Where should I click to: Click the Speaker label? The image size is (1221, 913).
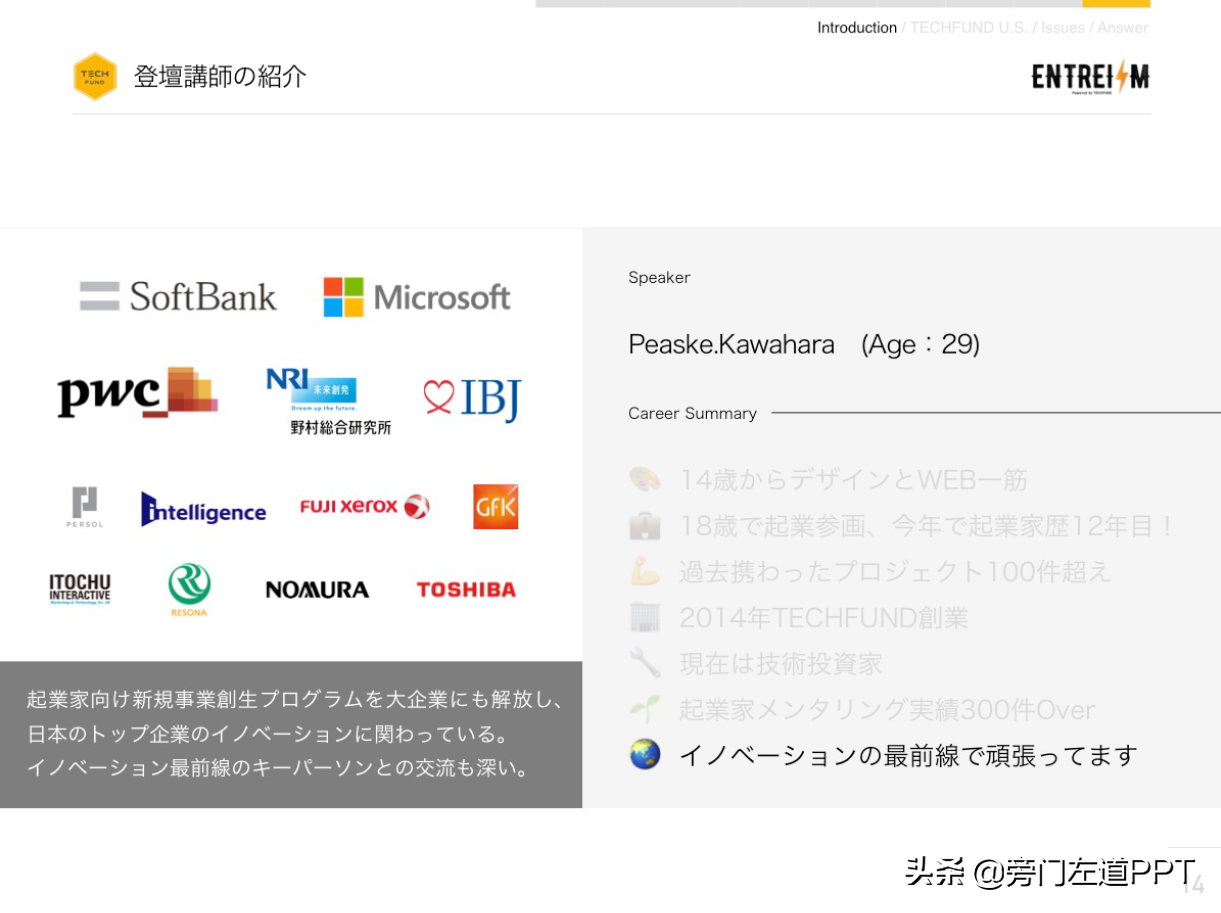(x=659, y=278)
